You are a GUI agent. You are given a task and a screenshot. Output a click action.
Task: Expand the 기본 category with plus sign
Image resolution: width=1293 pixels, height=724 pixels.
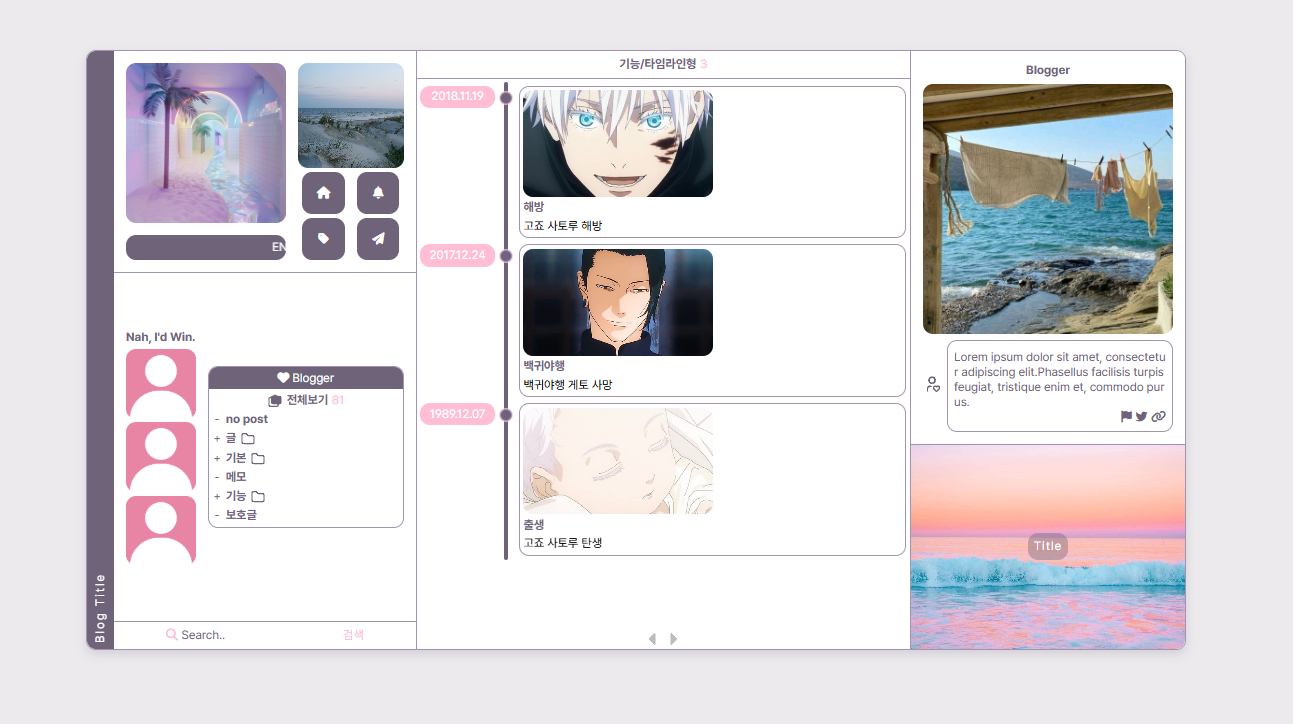pos(217,458)
